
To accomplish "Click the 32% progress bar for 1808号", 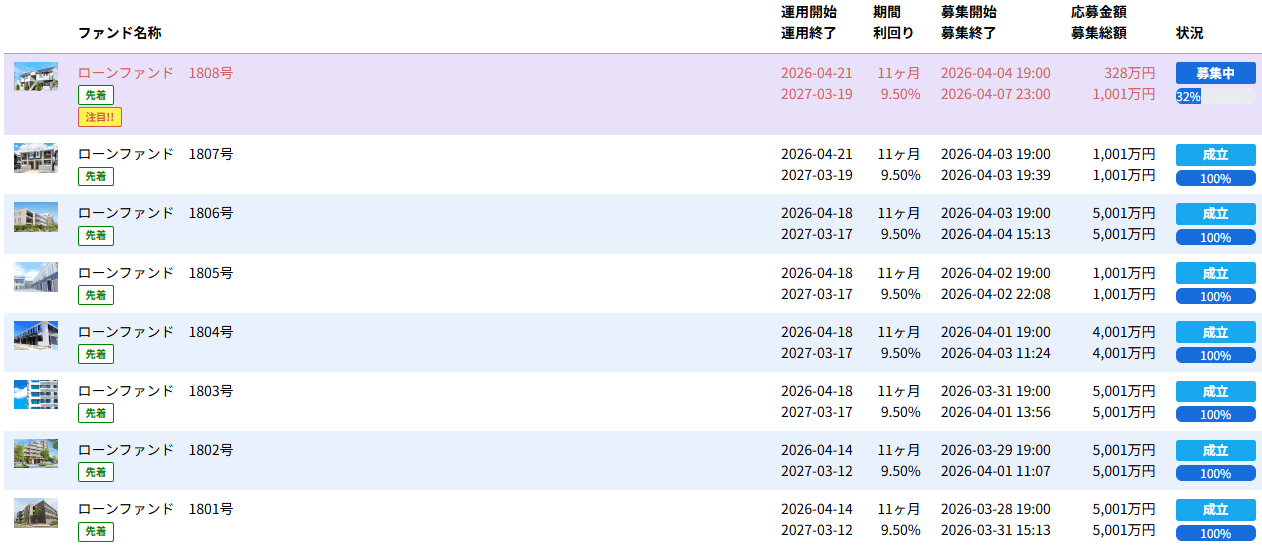I will point(1215,96).
